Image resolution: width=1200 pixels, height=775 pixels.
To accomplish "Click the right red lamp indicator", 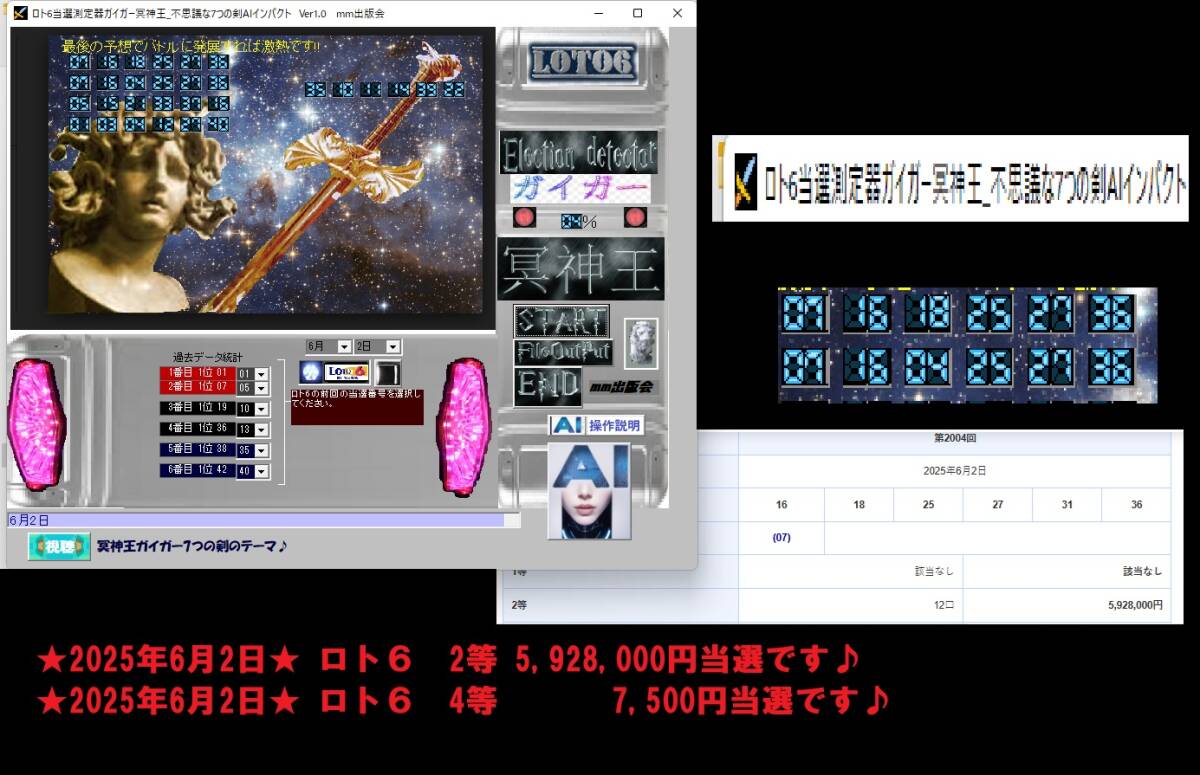I will 635,218.
